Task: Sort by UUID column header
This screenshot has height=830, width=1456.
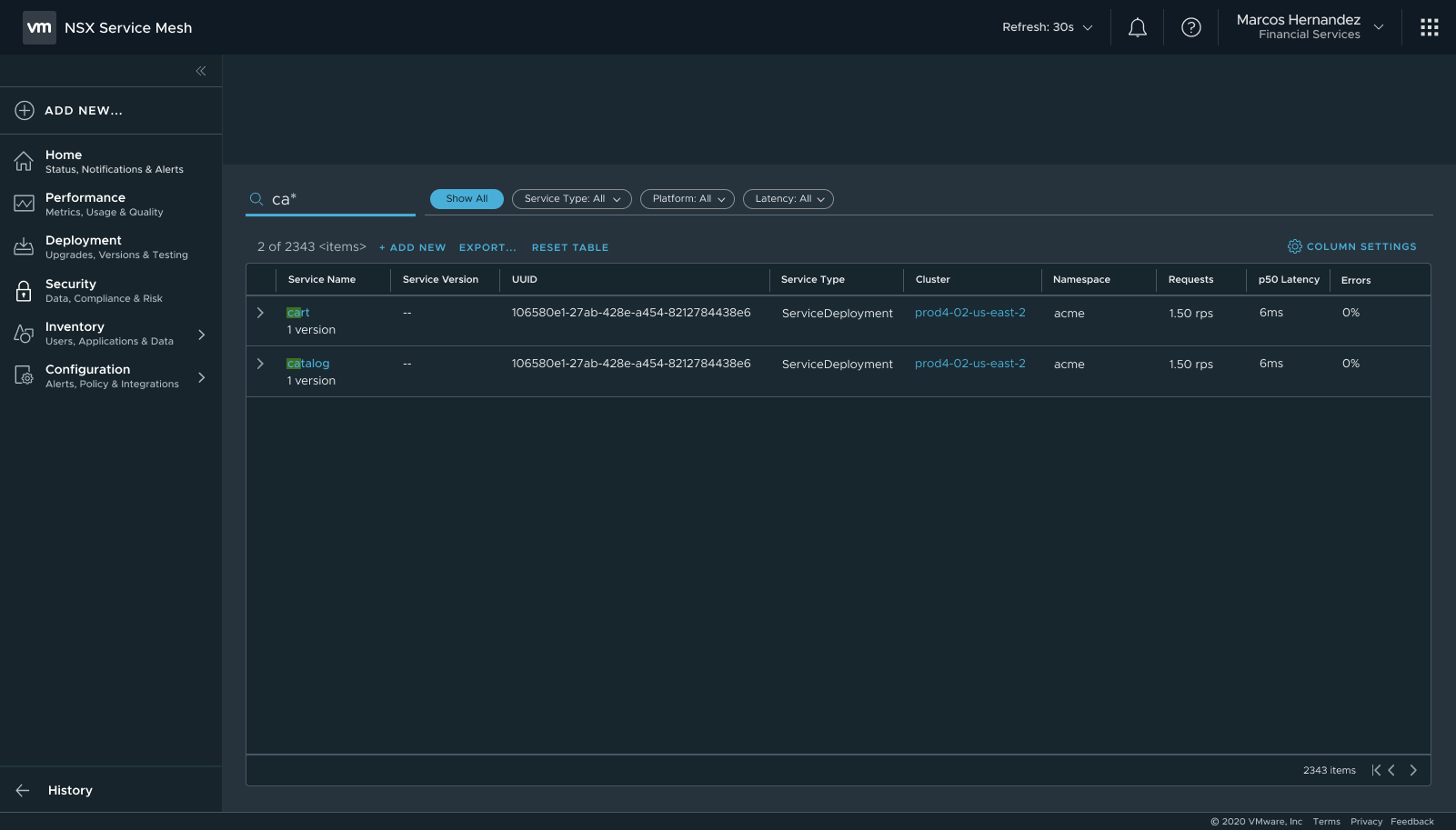Action: point(525,280)
